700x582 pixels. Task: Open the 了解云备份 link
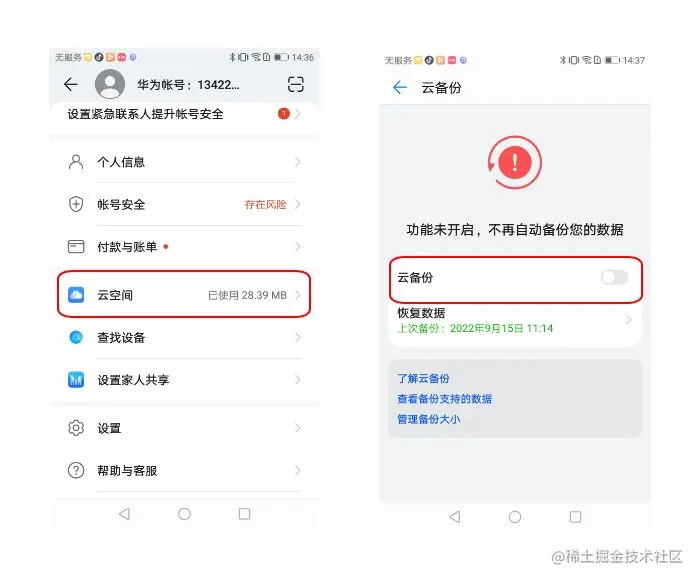coord(423,378)
